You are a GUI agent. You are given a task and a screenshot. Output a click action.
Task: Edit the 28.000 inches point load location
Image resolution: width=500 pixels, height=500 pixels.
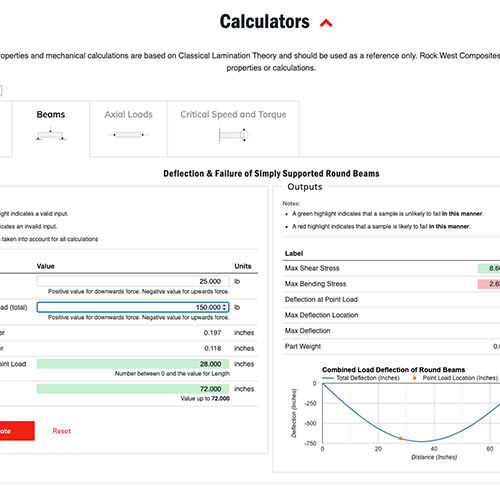133,364
